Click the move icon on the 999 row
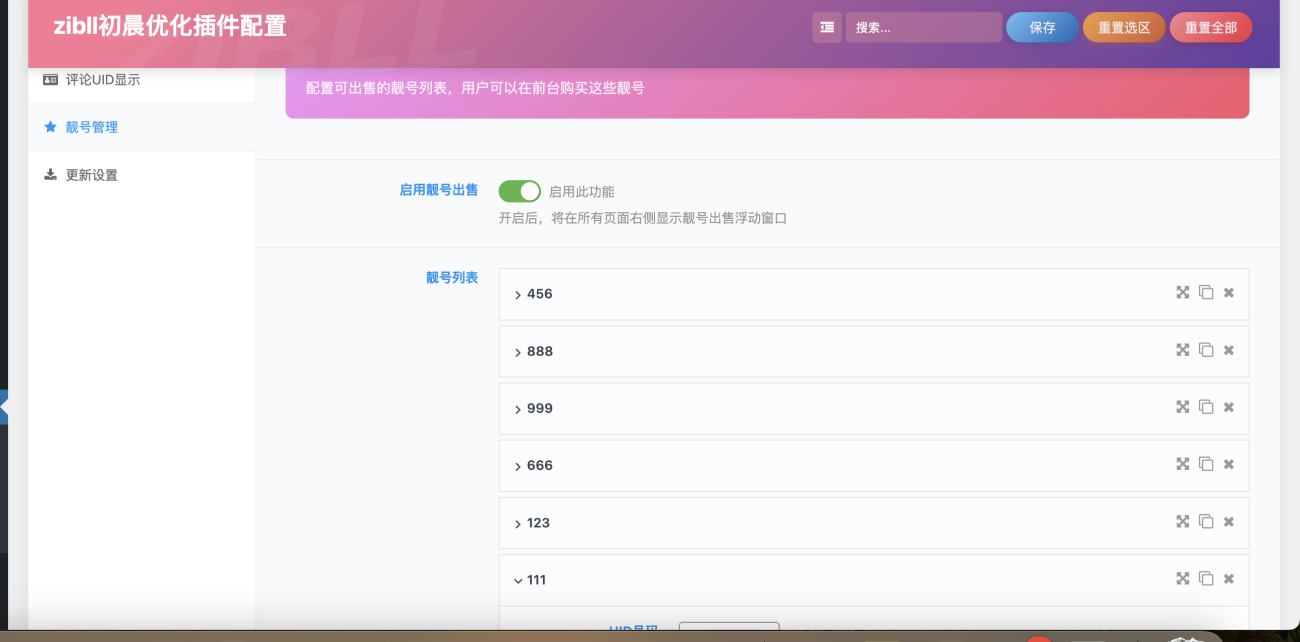 [x=1182, y=407]
